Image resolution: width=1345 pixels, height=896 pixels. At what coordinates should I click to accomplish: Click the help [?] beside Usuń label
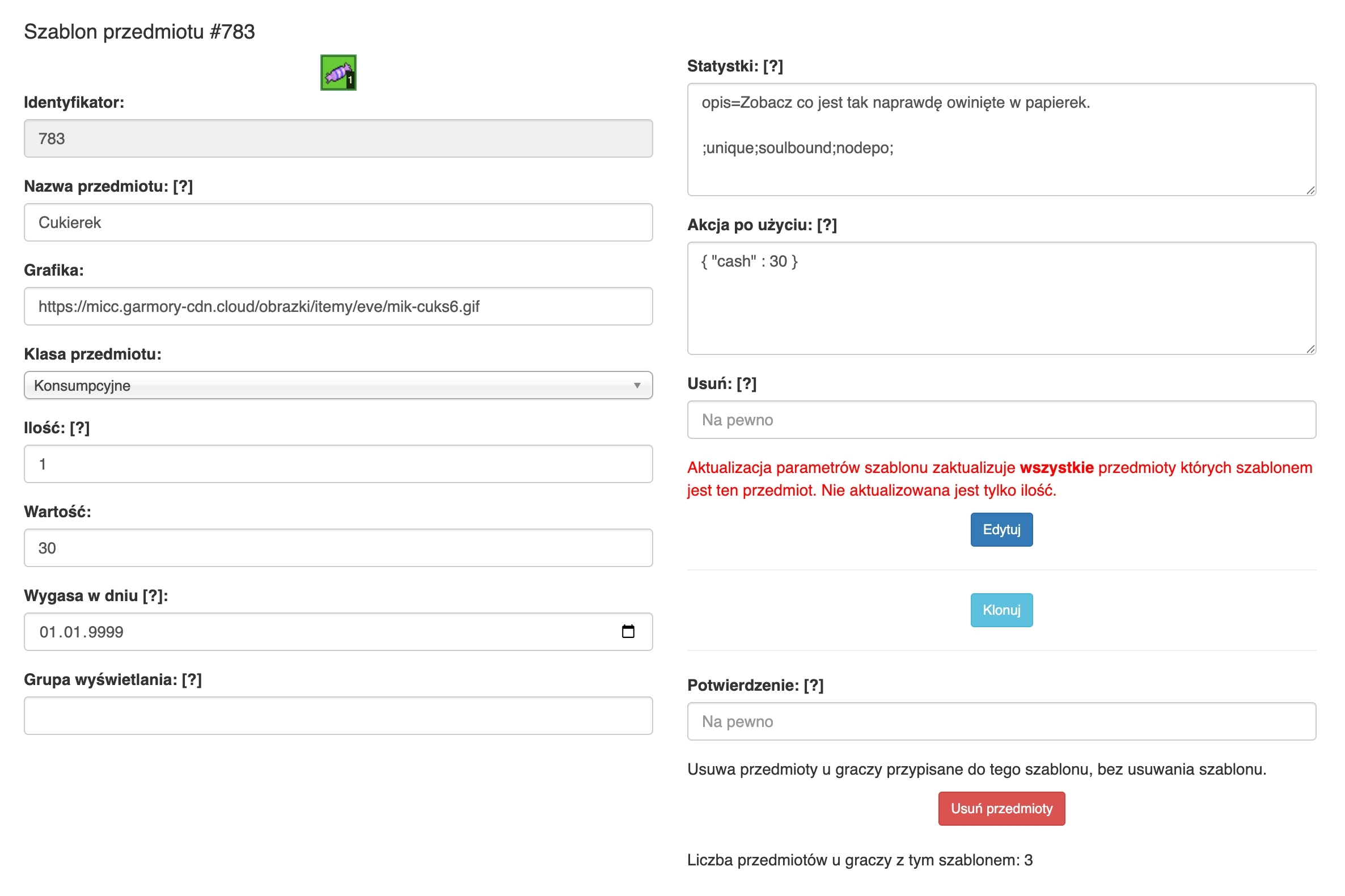[746, 383]
